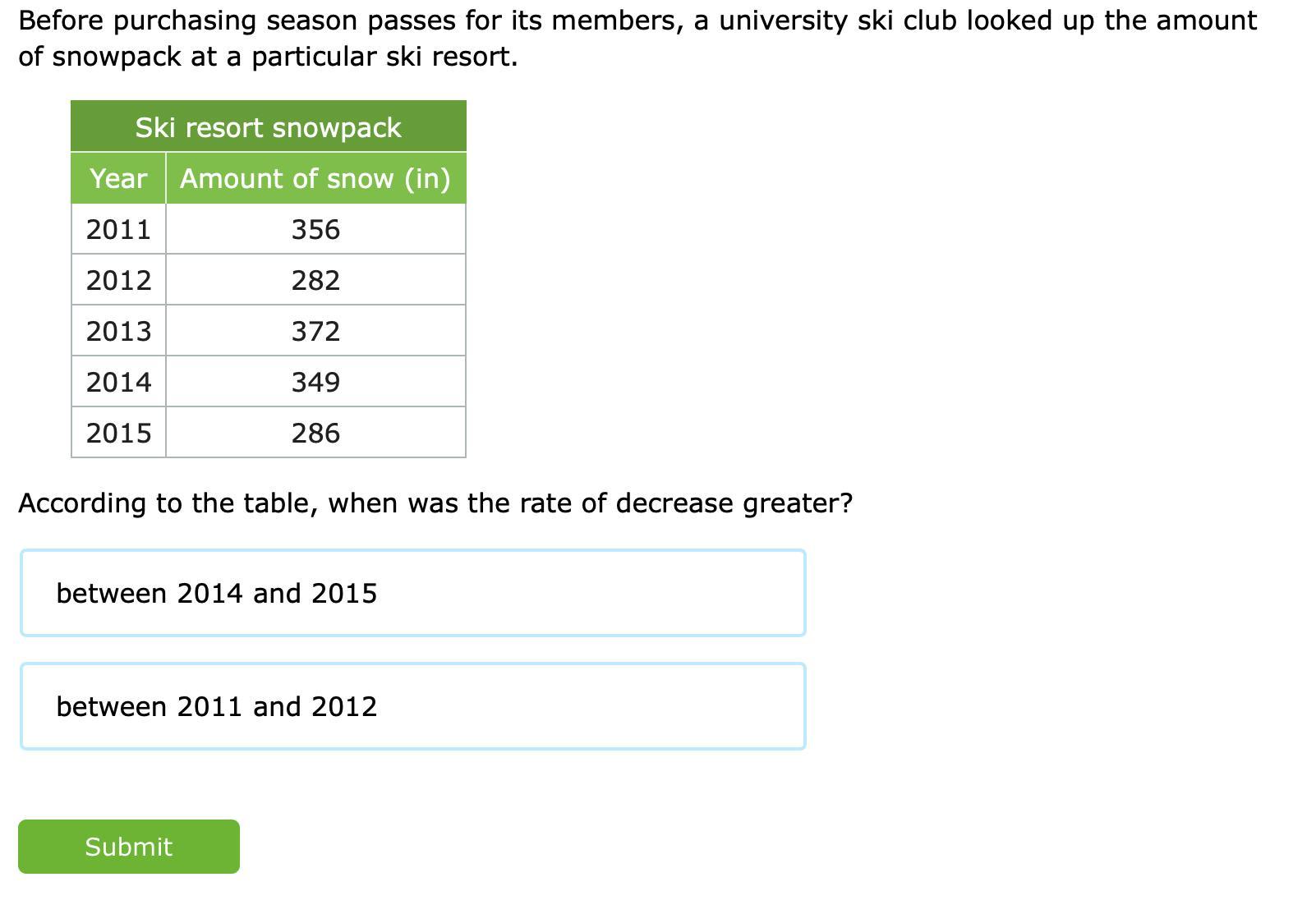
Task: Click the 2013 year cell
Action: click(x=118, y=331)
